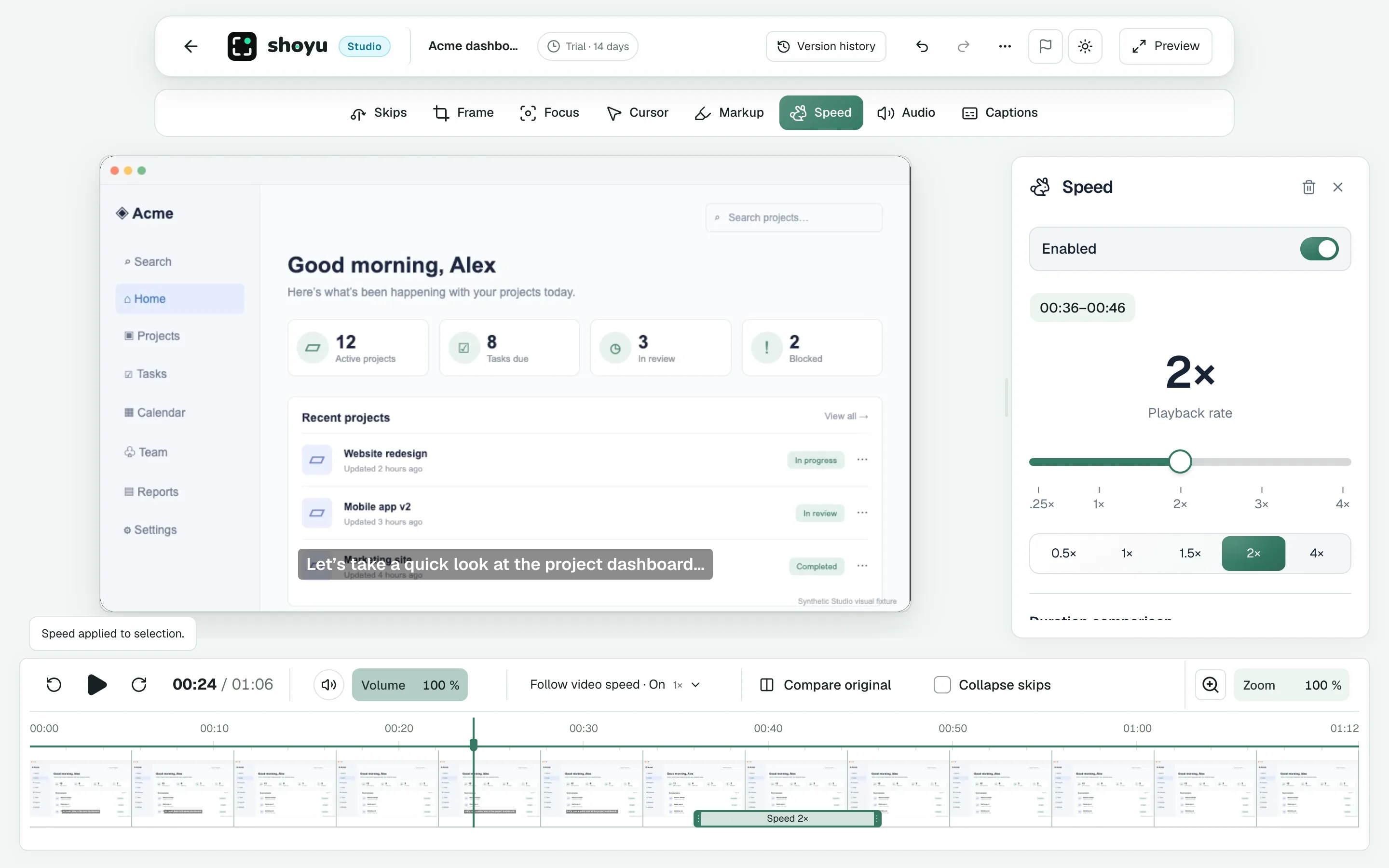Click the Acme dashbo... project title
This screenshot has width=1389, height=868.
473,46
